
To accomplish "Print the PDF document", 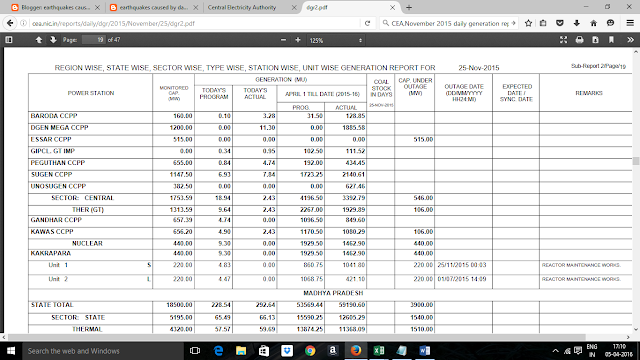I will pos(579,40).
